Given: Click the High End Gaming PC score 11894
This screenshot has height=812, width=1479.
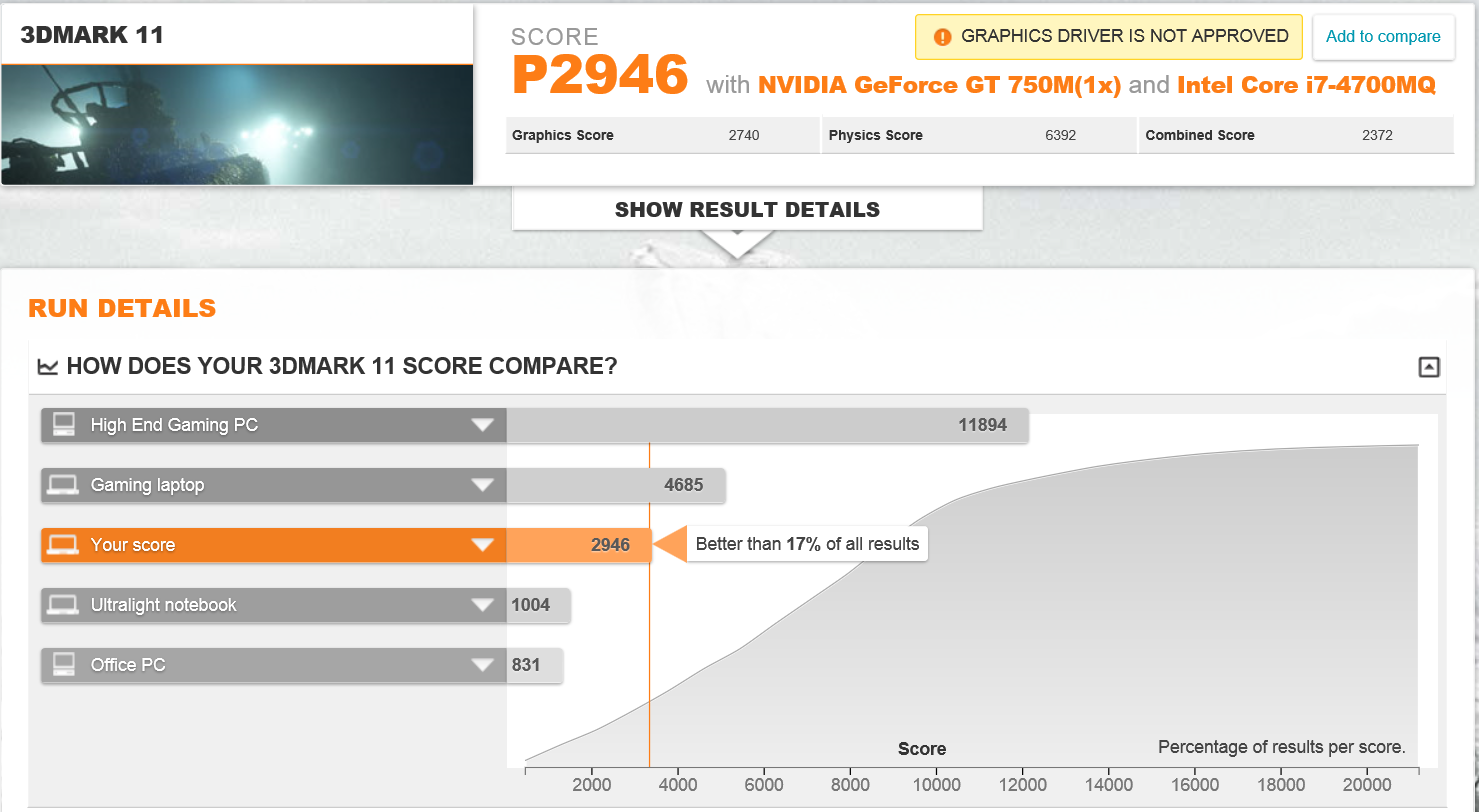Looking at the screenshot, I should click(x=982, y=425).
